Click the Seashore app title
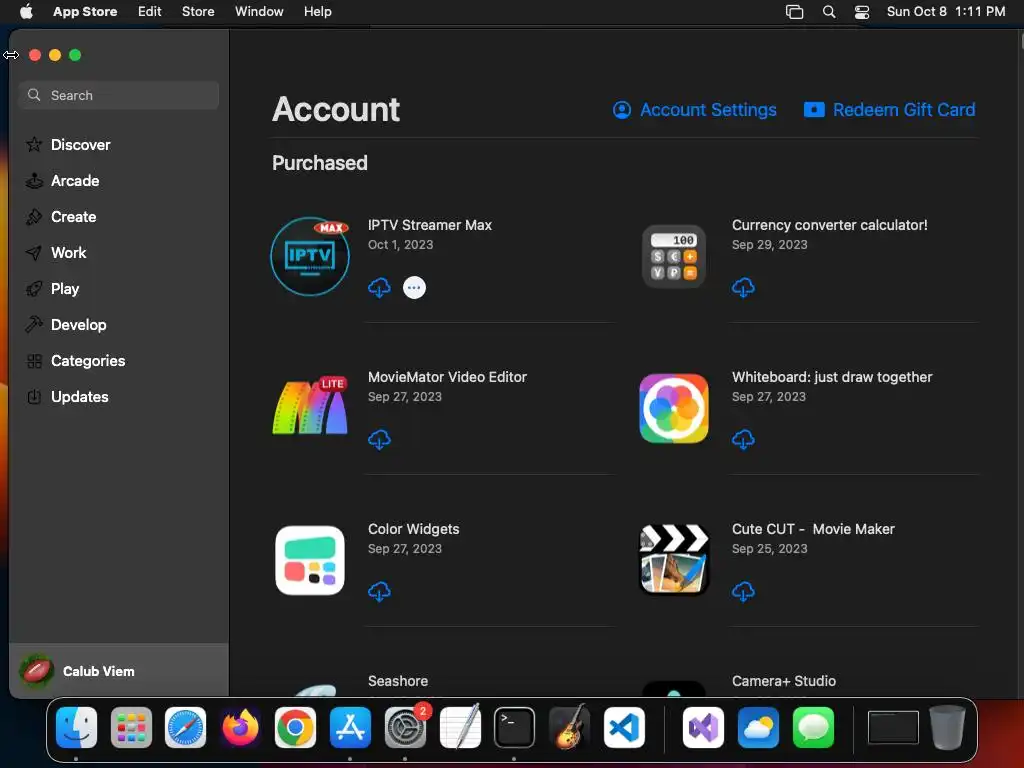The image size is (1024, 768). pos(398,681)
